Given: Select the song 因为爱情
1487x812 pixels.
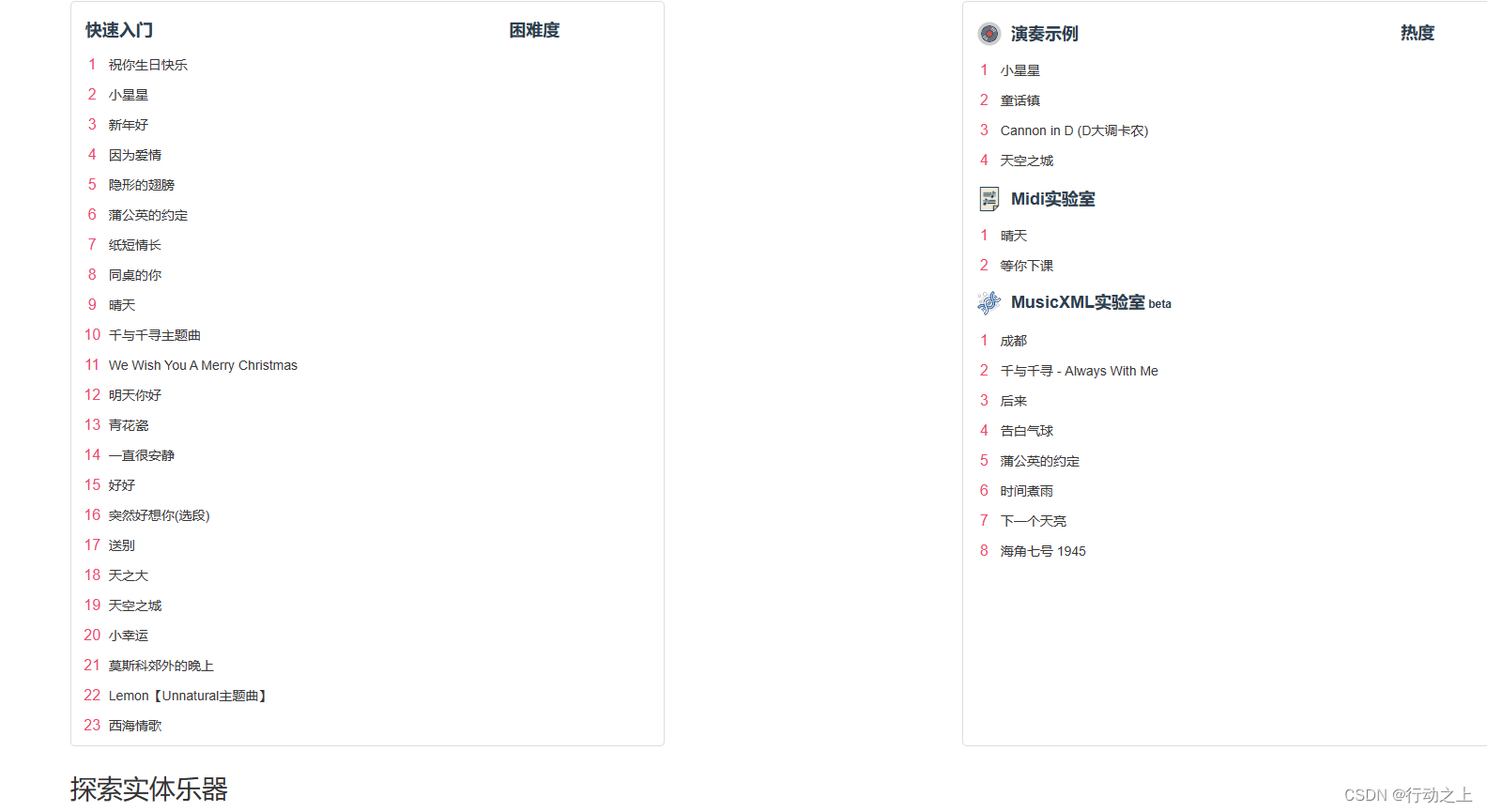Looking at the screenshot, I should (135, 155).
